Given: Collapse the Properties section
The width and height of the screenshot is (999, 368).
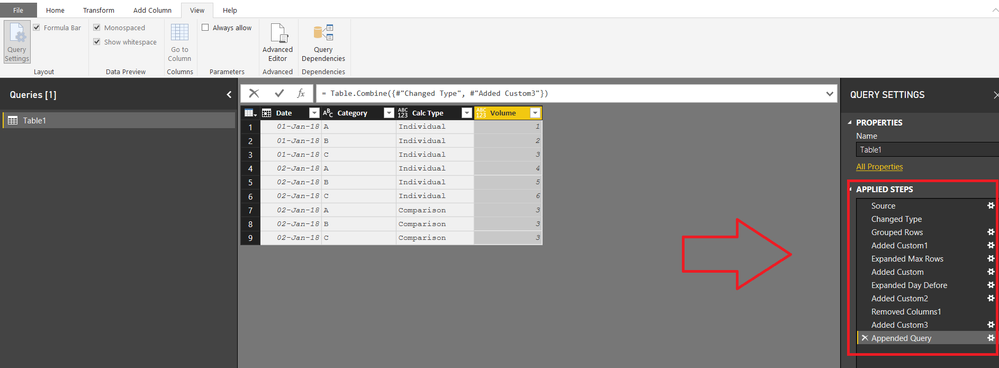Looking at the screenshot, I should [851, 123].
